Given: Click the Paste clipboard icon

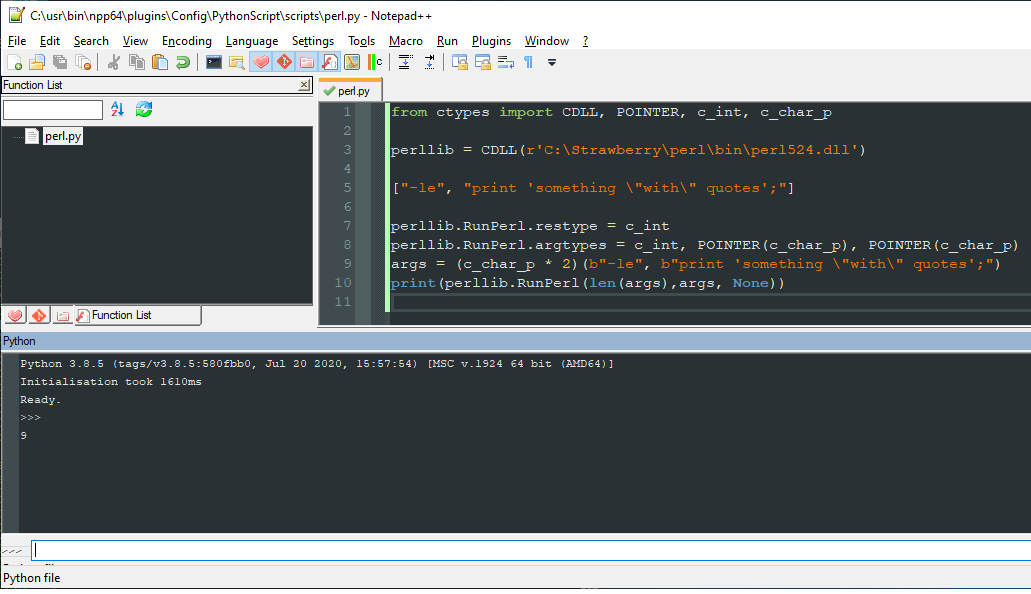Looking at the screenshot, I should (160, 62).
